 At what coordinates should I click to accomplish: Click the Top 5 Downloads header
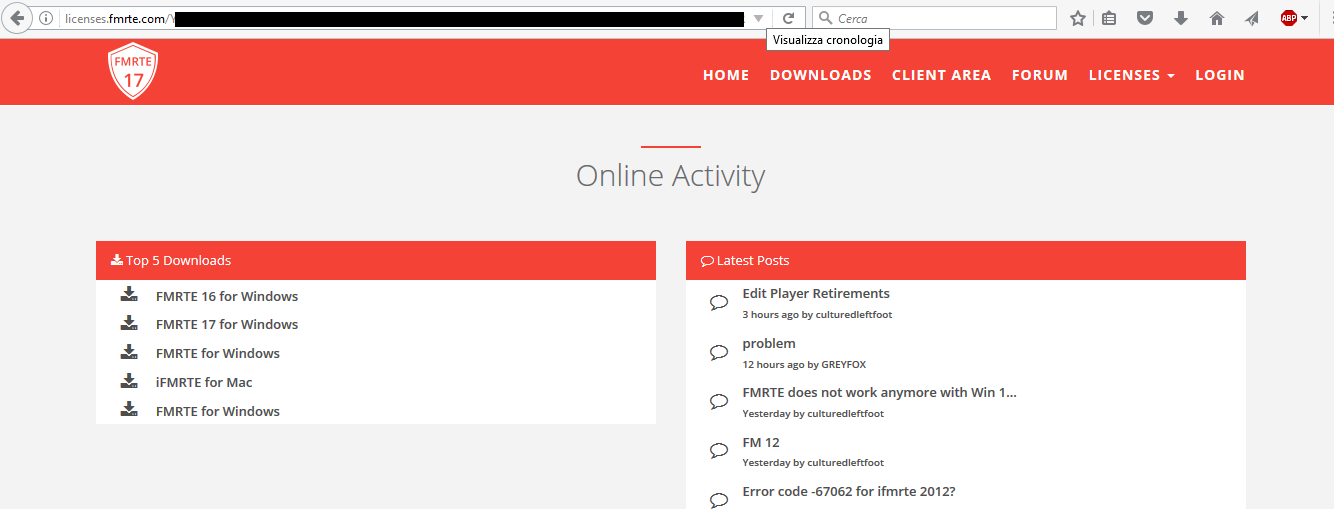pyautogui.click(x=376, y=260)
